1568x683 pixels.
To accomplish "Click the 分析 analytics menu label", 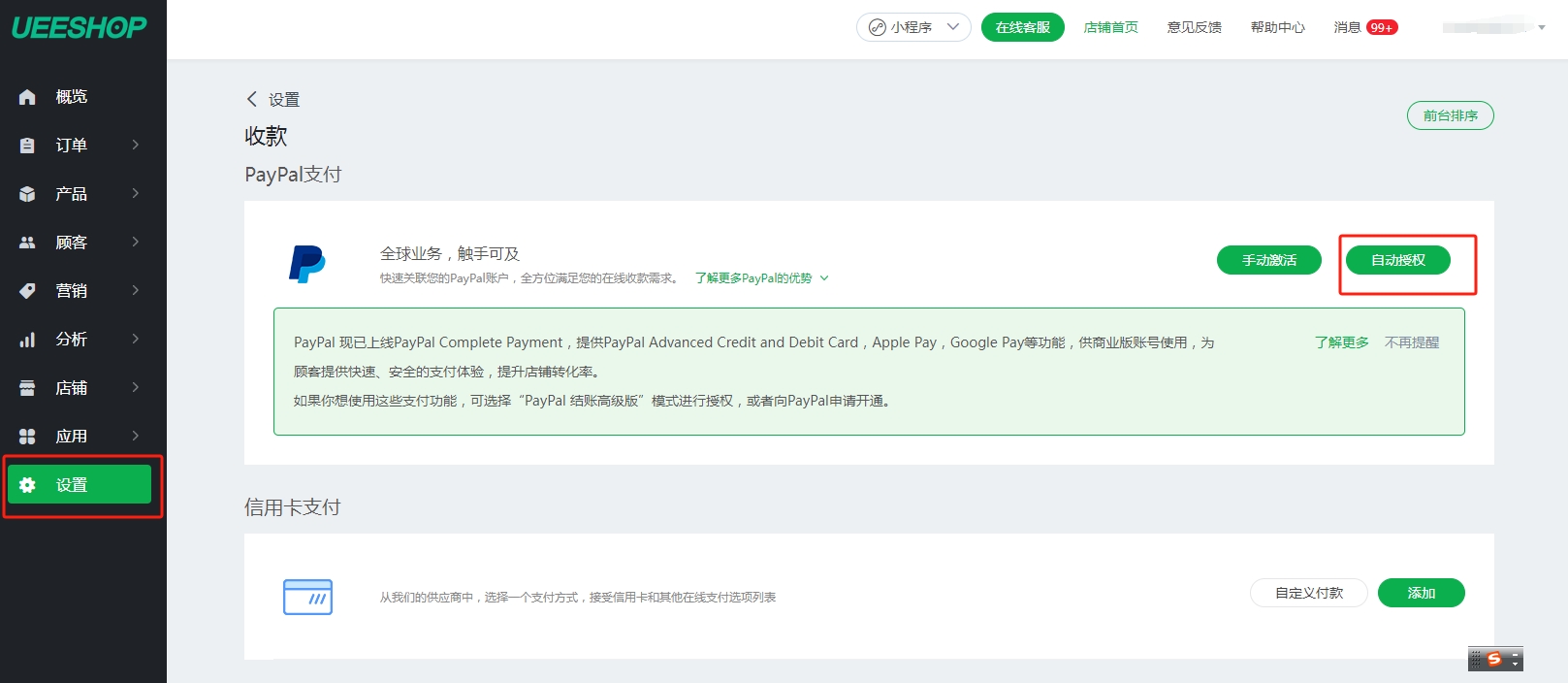I will pos(72,340).
